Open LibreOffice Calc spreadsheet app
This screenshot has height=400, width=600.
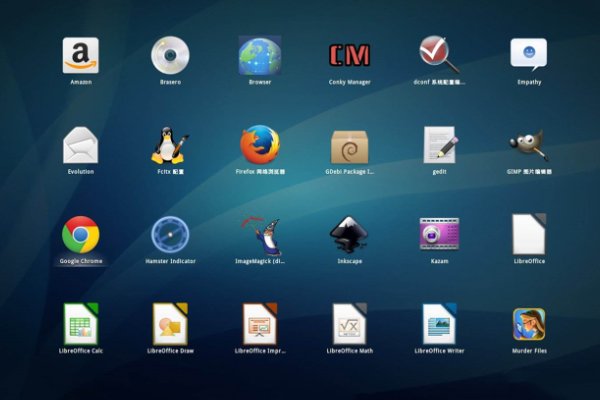81,324
